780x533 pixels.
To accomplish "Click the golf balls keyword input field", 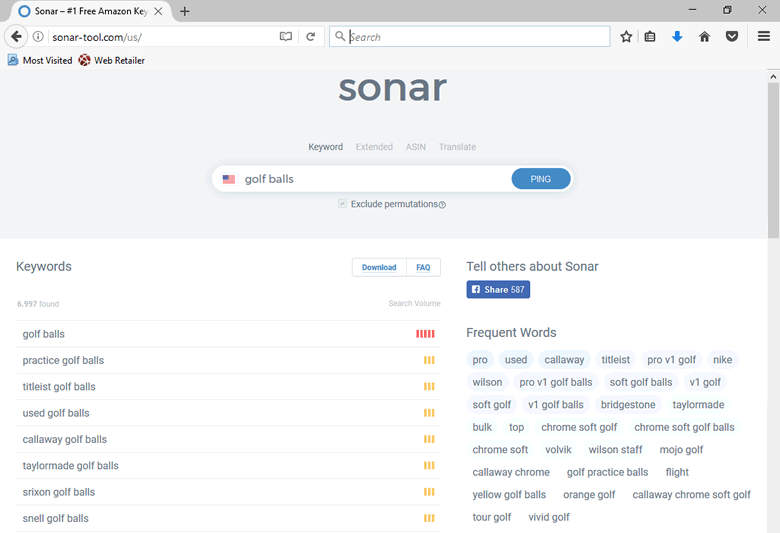I will coord(370,179).
